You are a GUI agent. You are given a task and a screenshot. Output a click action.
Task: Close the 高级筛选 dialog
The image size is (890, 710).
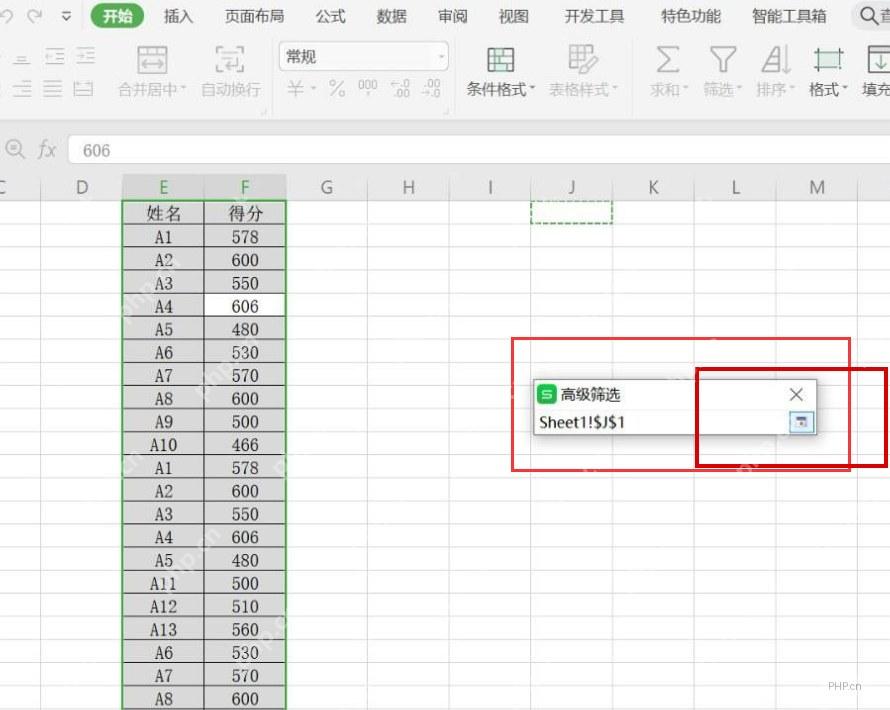796,394
